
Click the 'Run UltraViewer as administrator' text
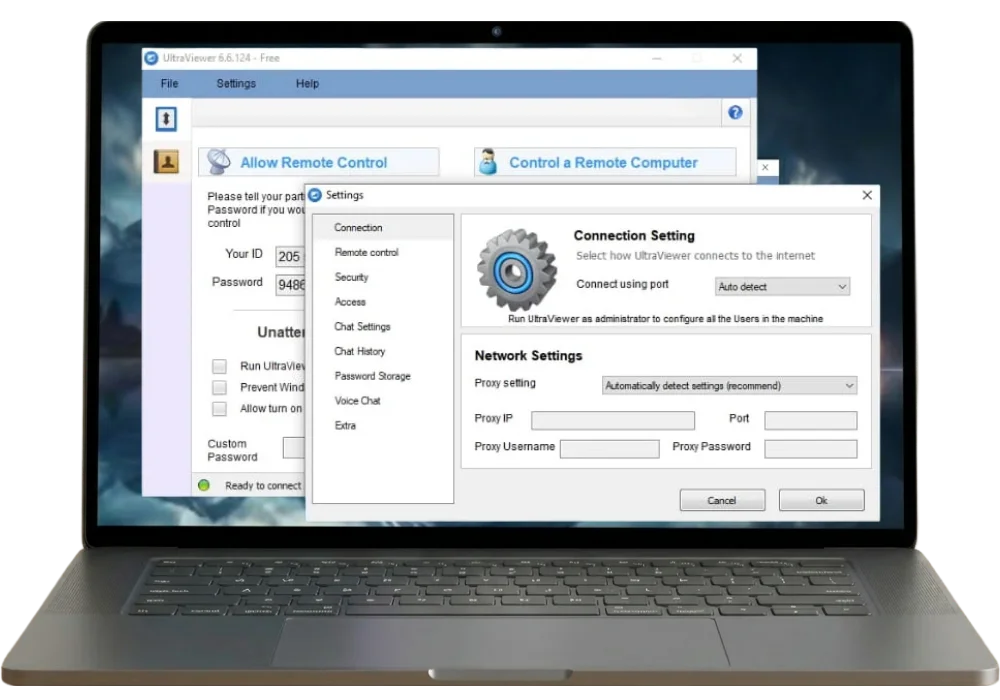tap(665, 319)
